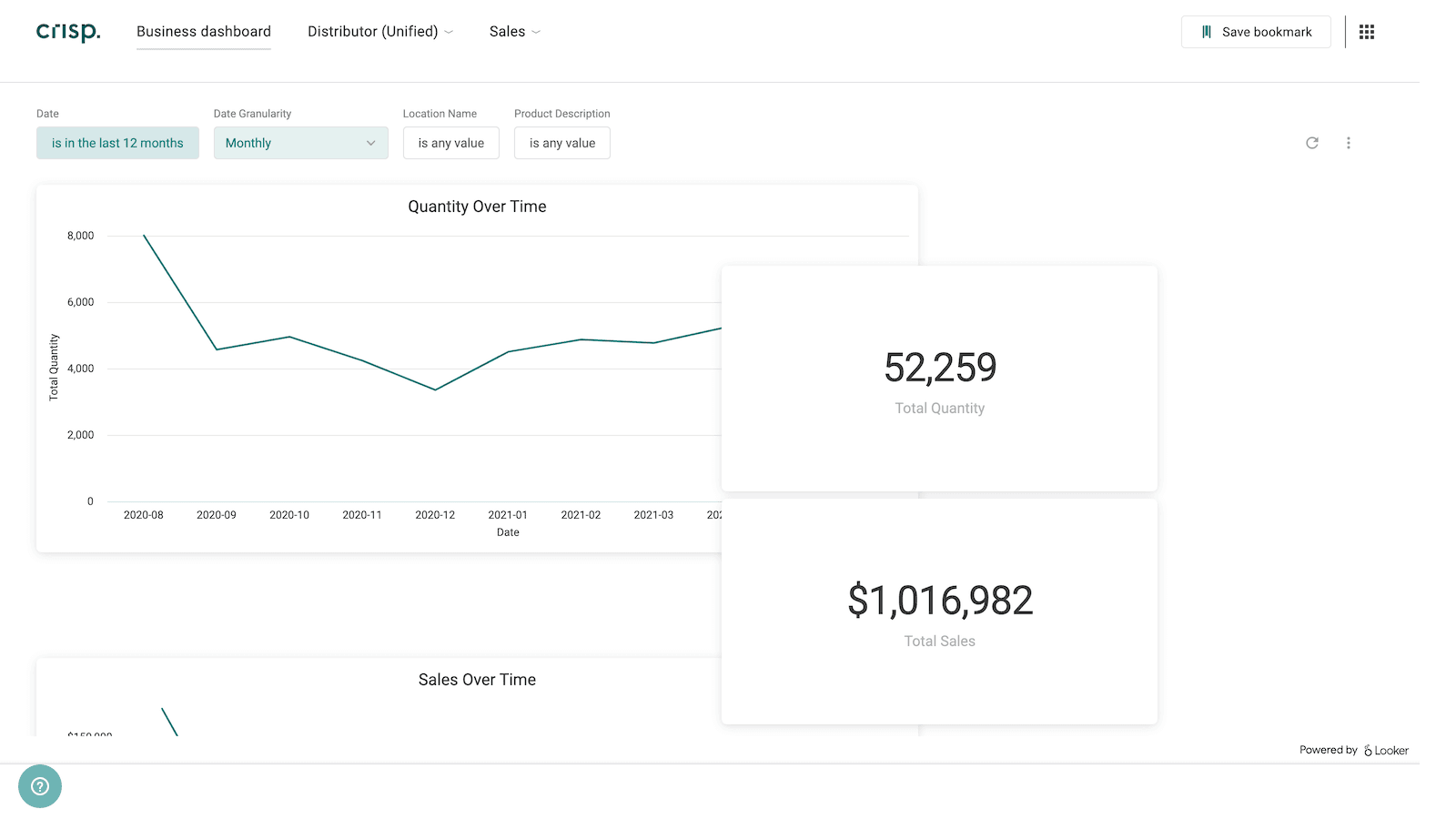Click the Total Sales tile
Viewport: 1456px width, 819px height.
coord(939,612)
